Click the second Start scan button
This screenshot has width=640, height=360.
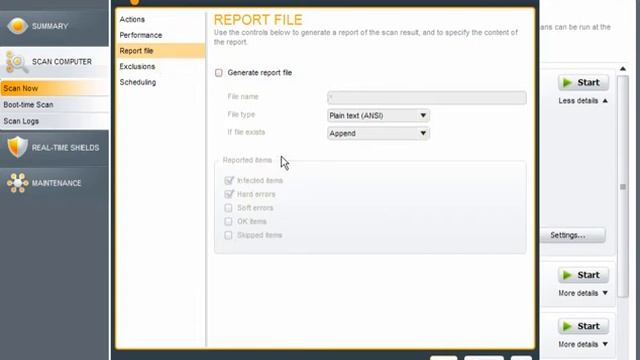point(583,275)
